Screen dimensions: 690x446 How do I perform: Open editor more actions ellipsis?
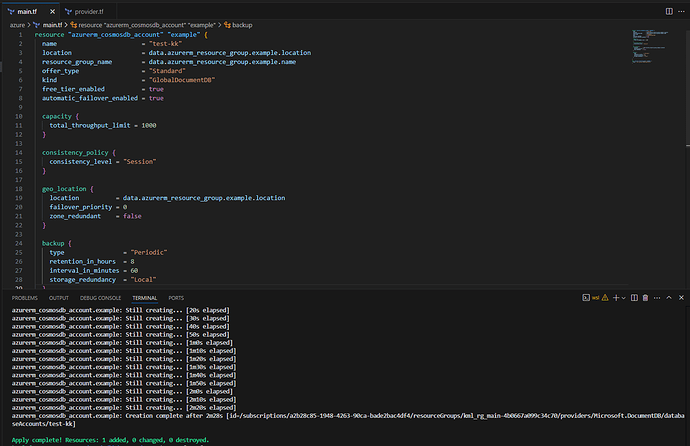click(681, 11)
